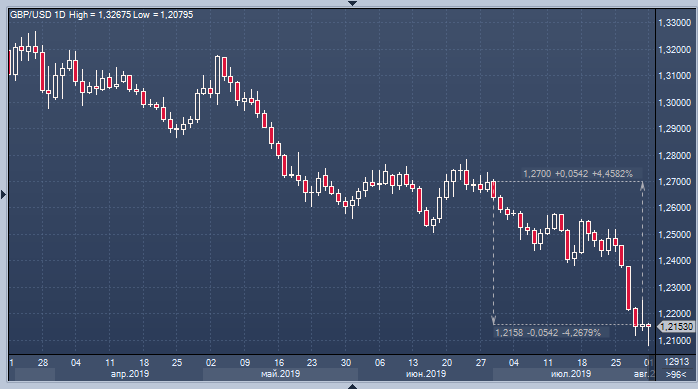
Task: Click the 1,33000 price axis label
Action: pyautogui.click(x=674, y=23)
